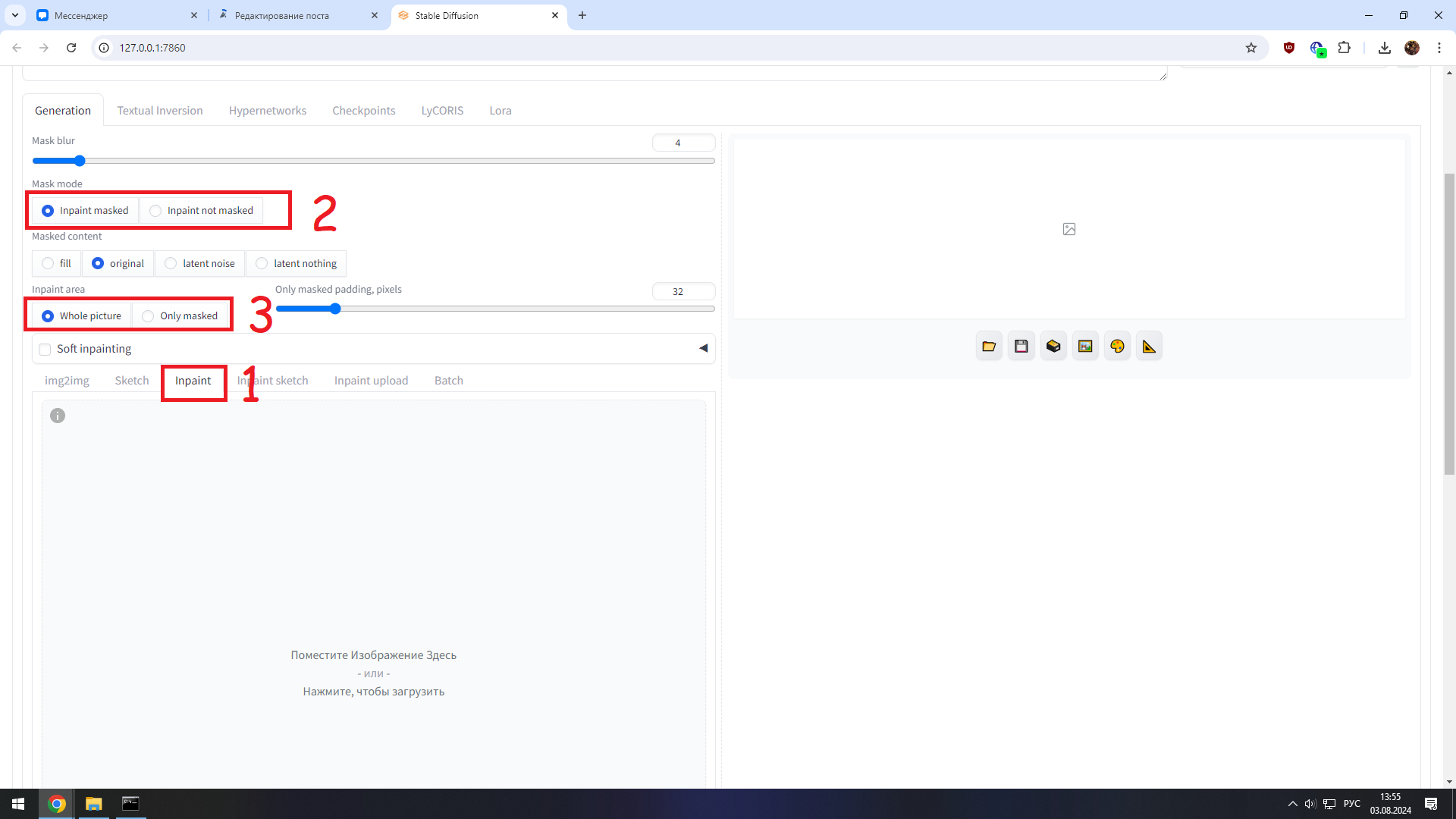Switch to the Inpaint upload tab
The image size is (1456, 819).
tap(371, 381)
